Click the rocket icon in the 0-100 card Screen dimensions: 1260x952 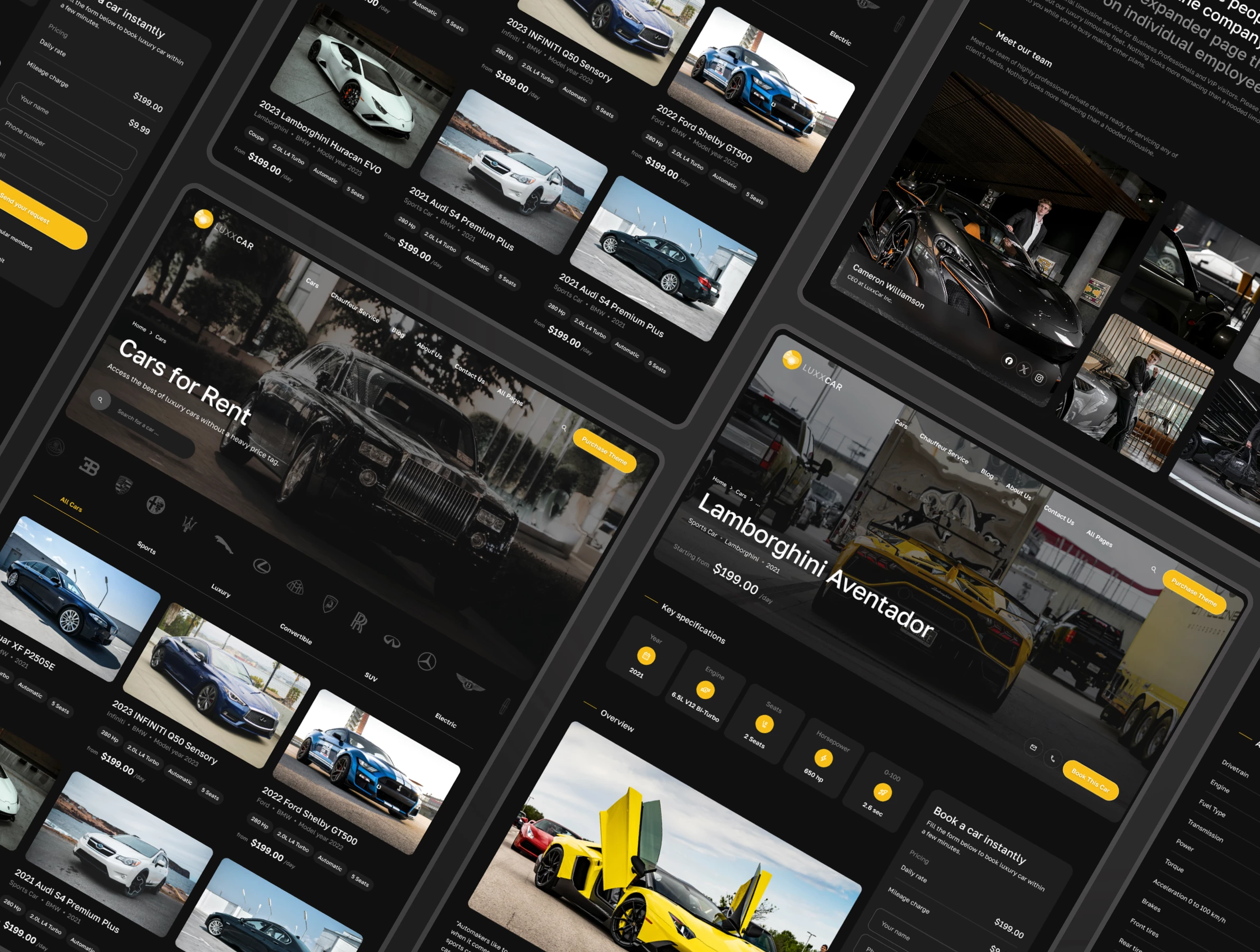(882, 792)
